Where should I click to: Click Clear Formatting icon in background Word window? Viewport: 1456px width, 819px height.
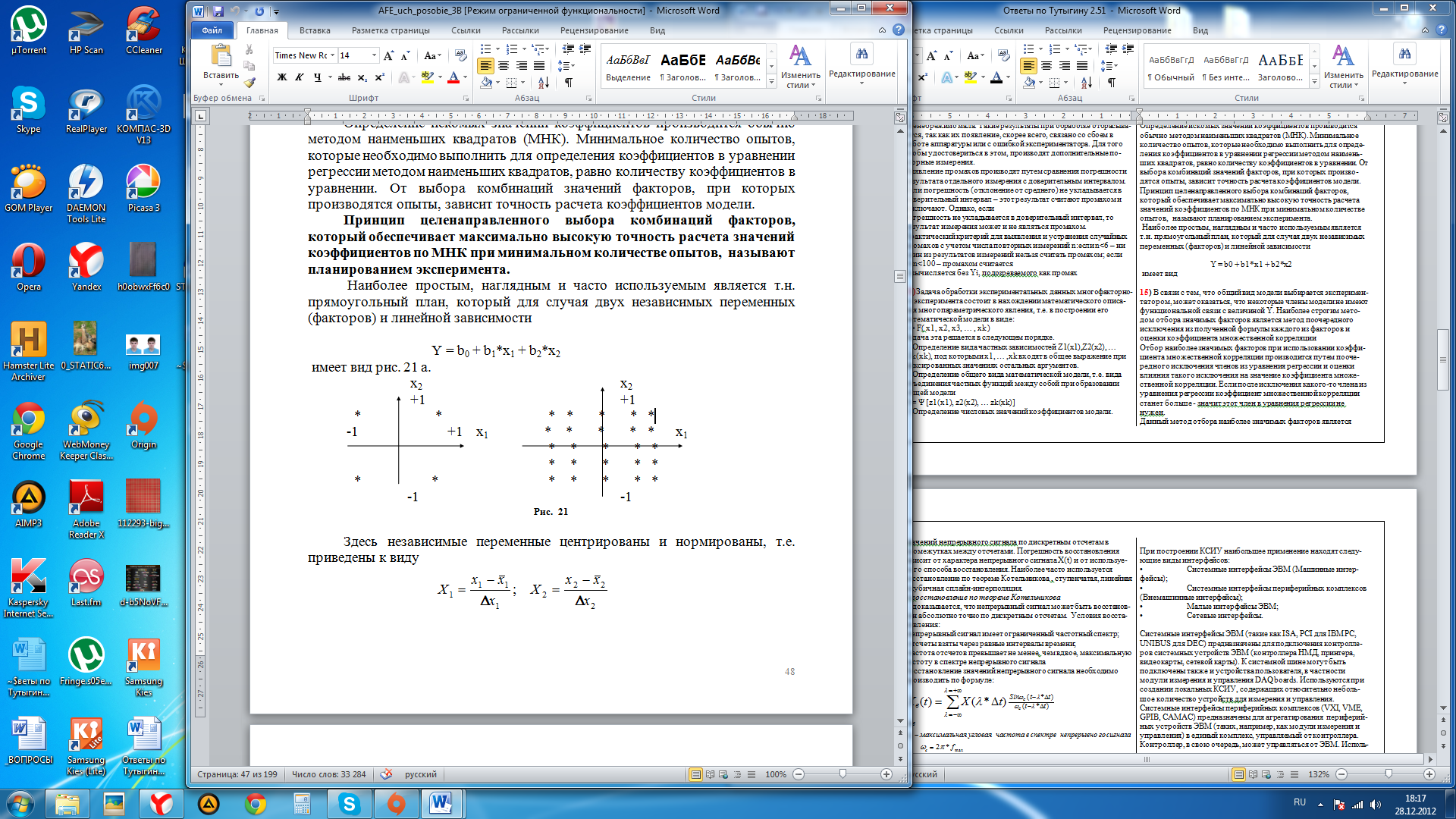(1003, 55)
